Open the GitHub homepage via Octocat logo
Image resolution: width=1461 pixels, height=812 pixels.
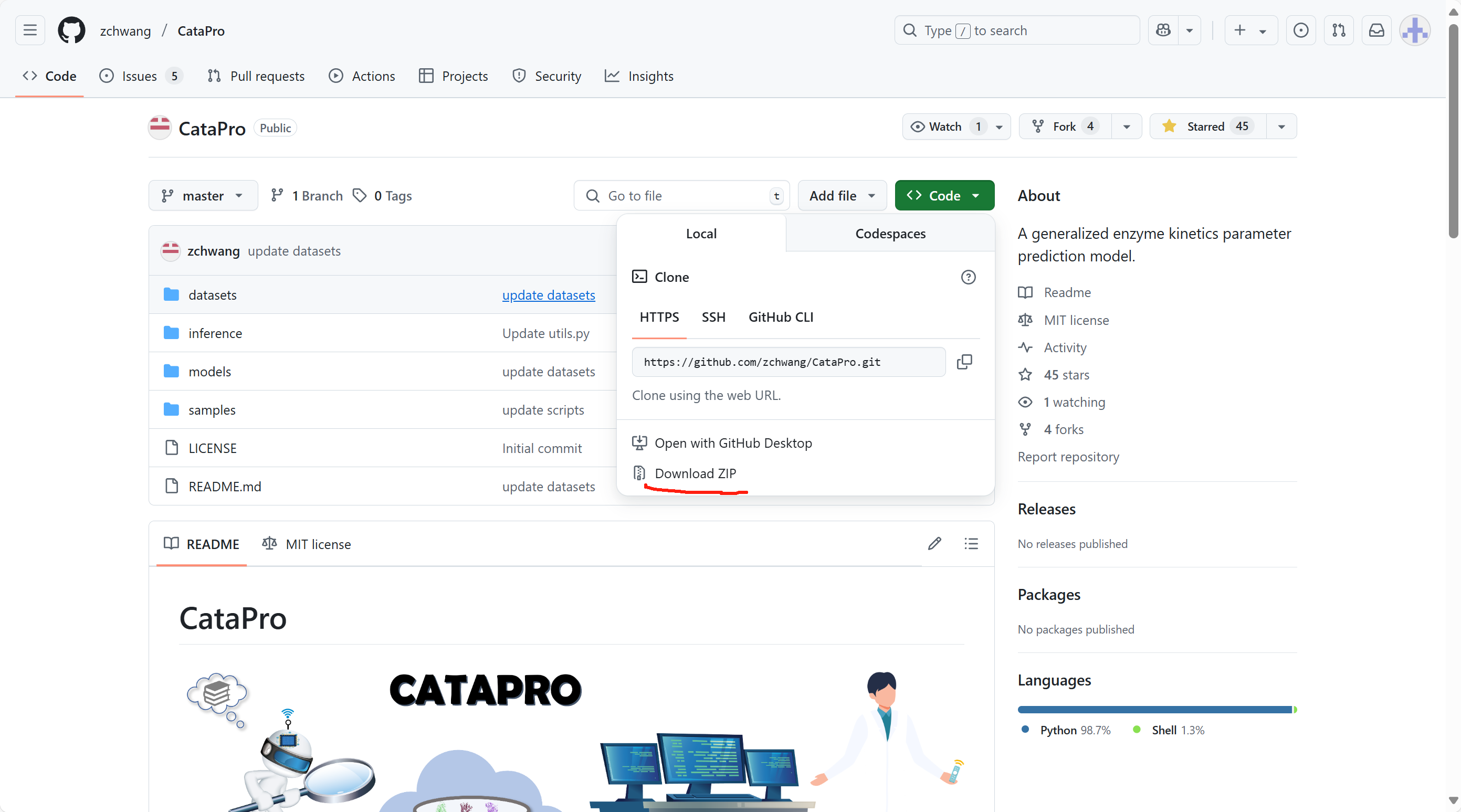coord(71,30)
